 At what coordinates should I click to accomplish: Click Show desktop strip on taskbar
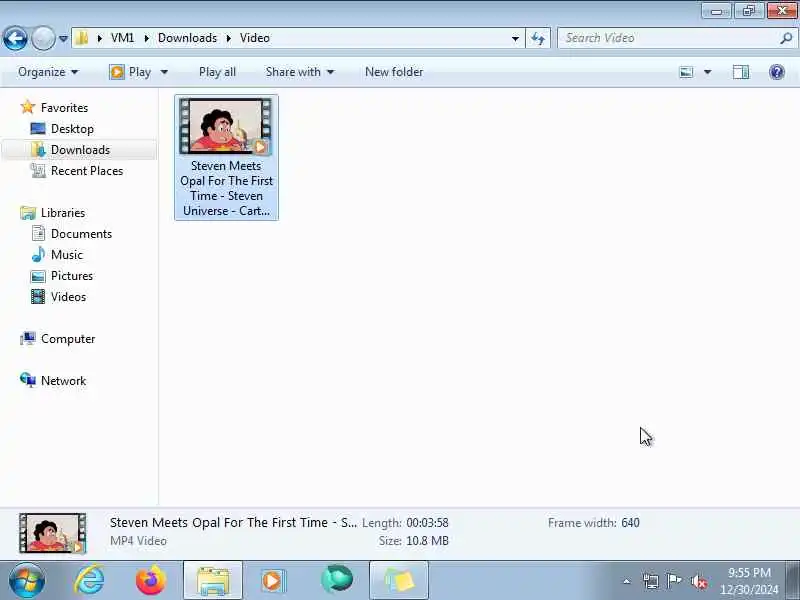pos(793,580)
